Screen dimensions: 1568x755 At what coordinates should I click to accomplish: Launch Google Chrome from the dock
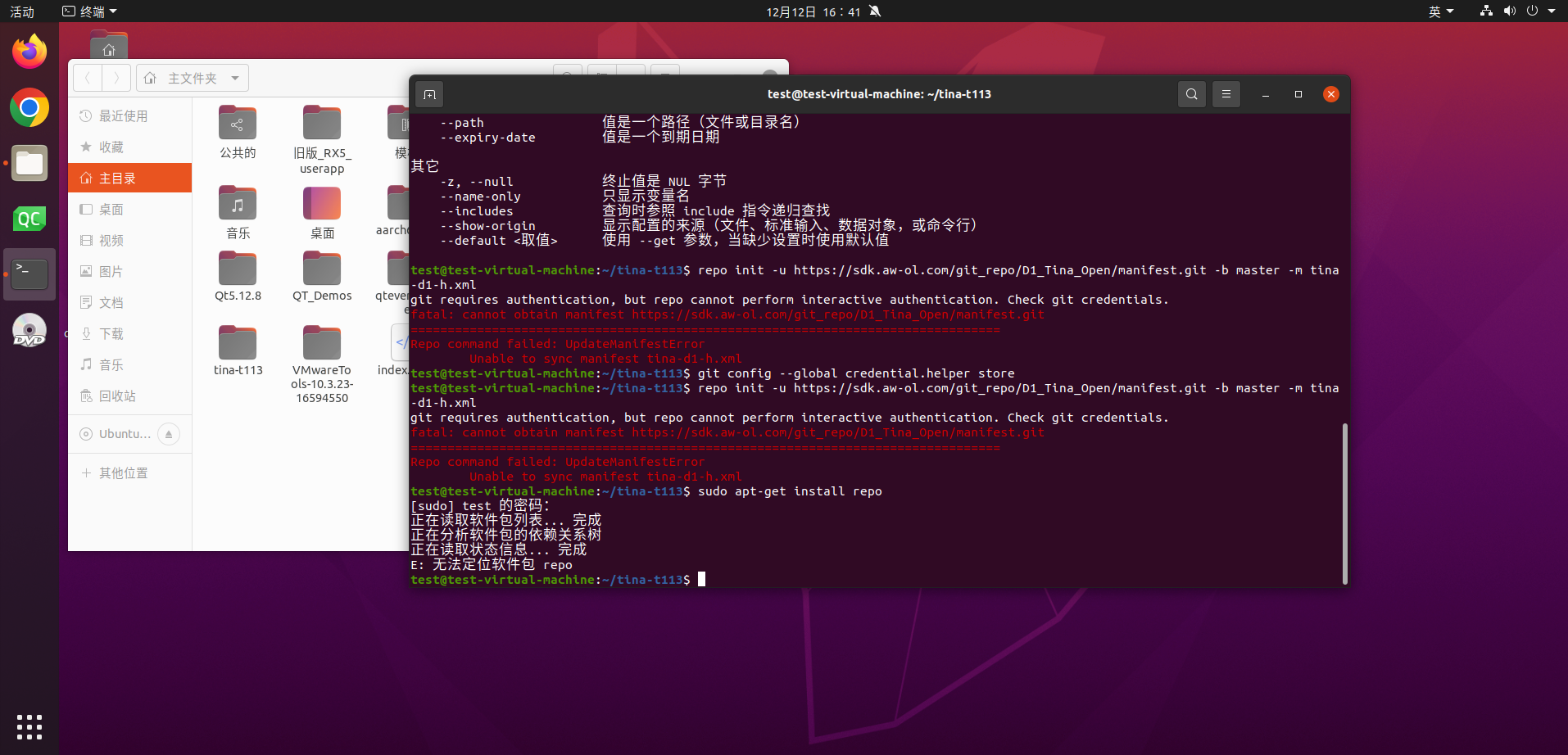click(x=29, y=108)
